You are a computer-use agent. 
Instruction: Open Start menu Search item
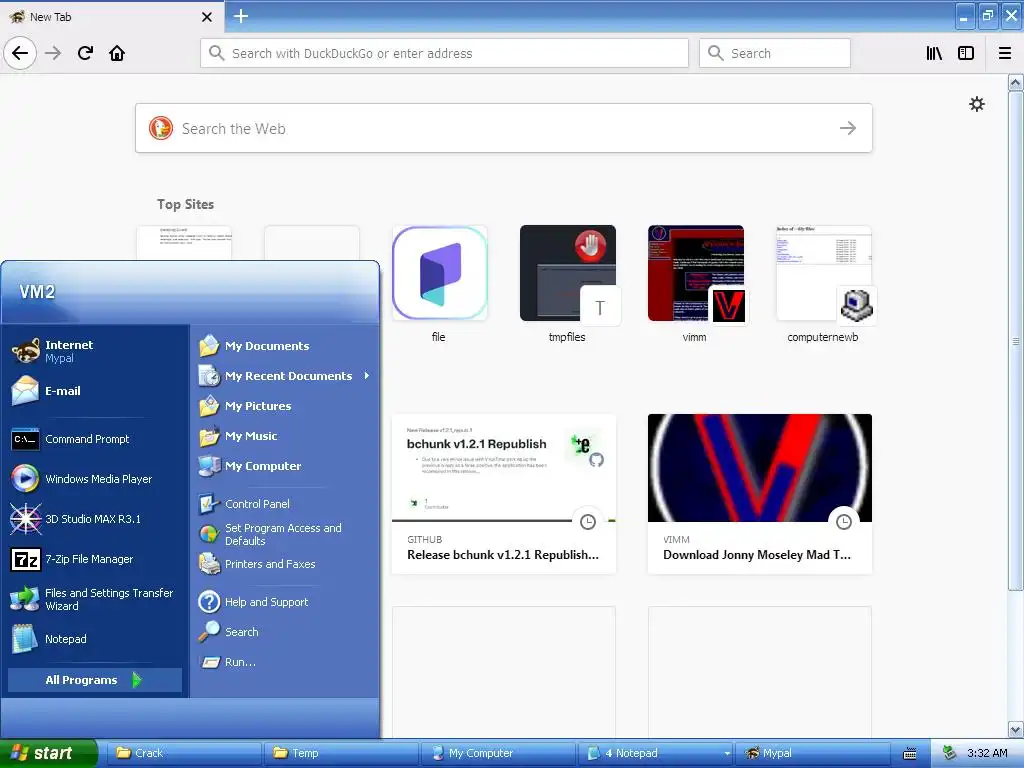[x=285, y=632]
